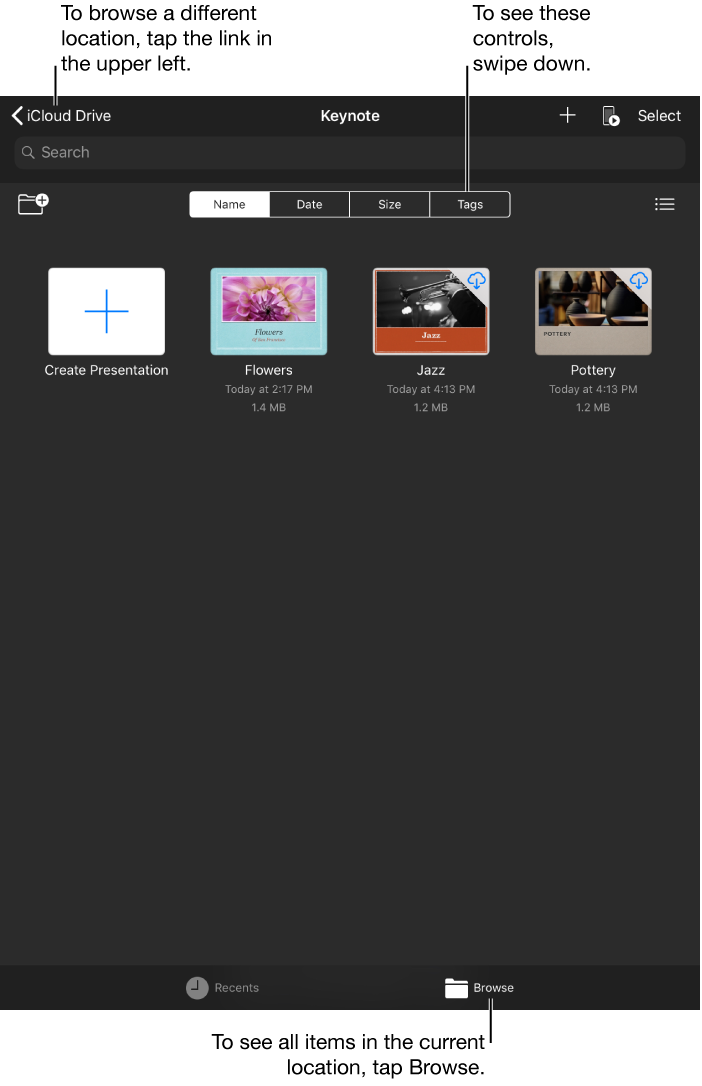Click the 'Jazz' file name
This screenshot has height=1086, width=702.
coord(431,370)
